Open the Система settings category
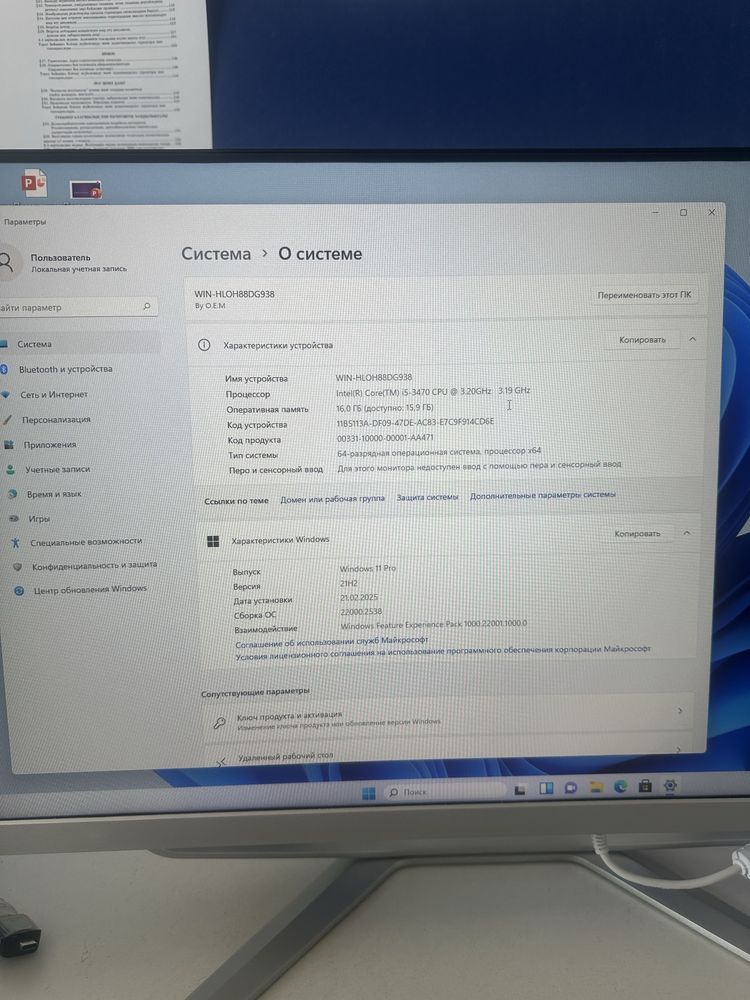 (78, 344)
